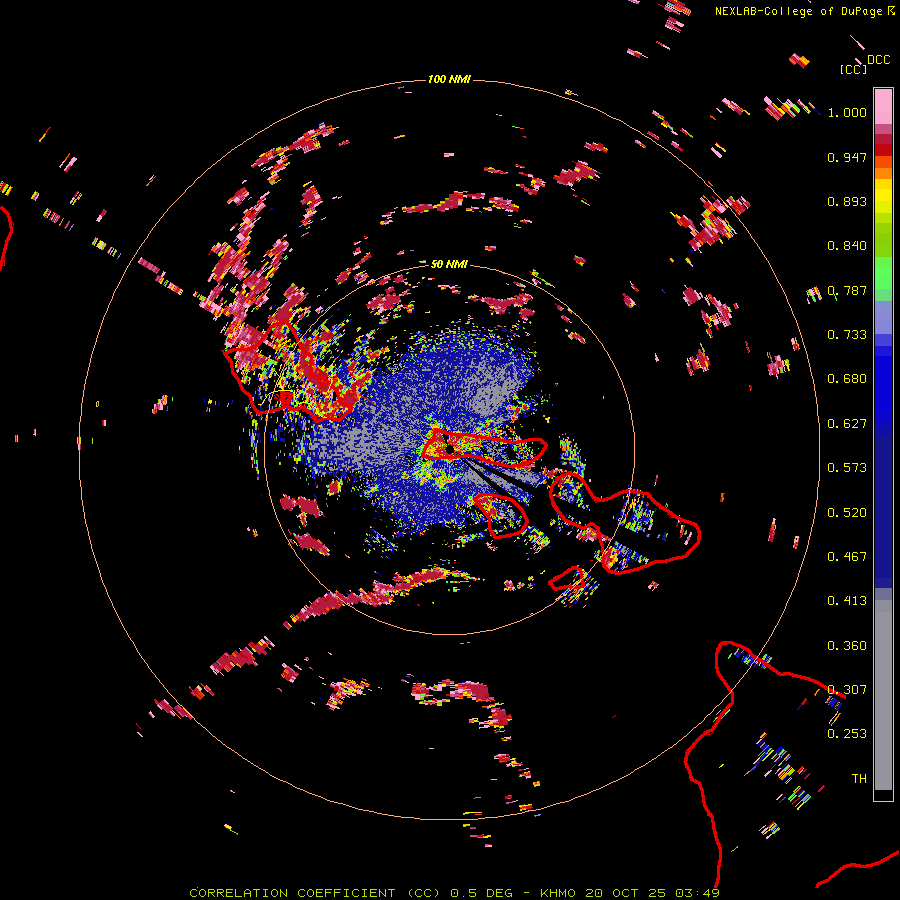Click the CORRELATION COEFFICIENT (CC) caption

315,893
